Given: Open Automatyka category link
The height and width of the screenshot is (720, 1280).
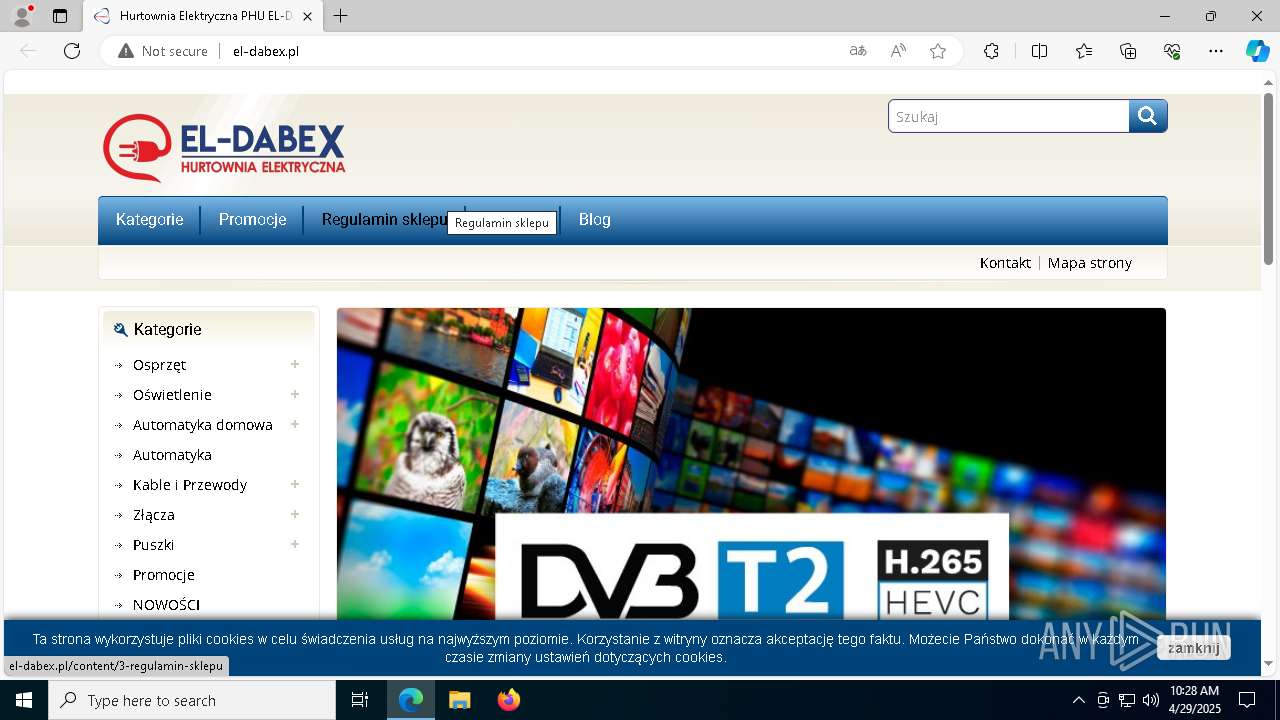Looking at the screenshot, I should coord(172,455).
